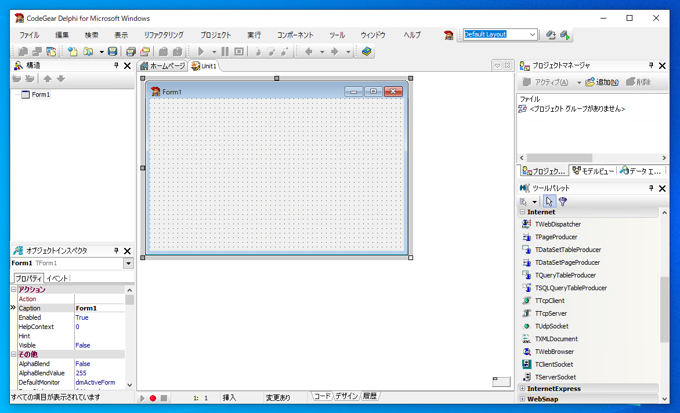Click the Run play arrow icon

[x=201, y=52]
